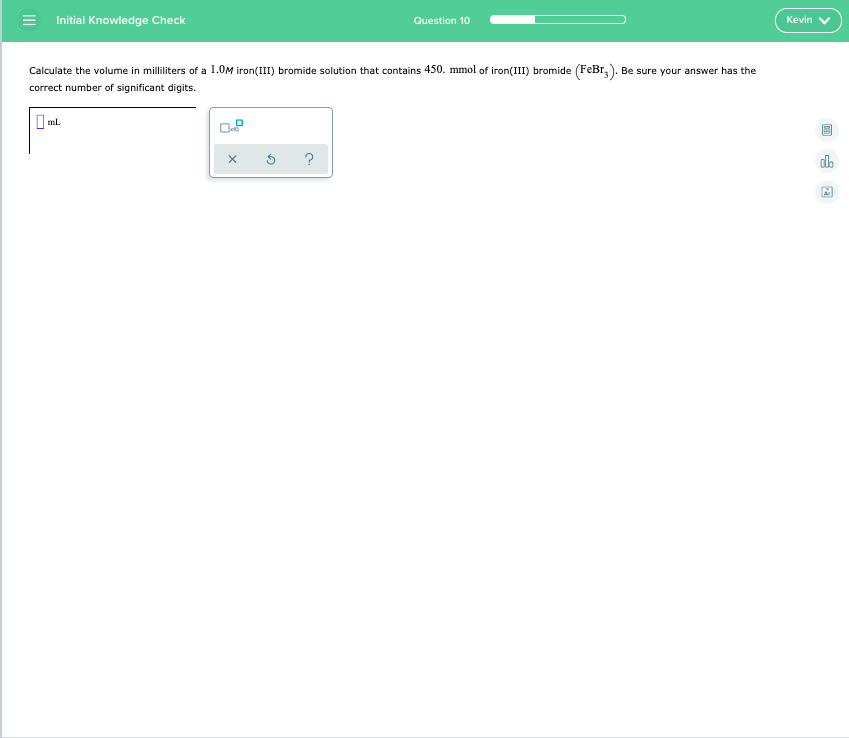This screenshot has height=738, width=849.
Task: Open the calculator tool icon
Action: pos(826,130)
